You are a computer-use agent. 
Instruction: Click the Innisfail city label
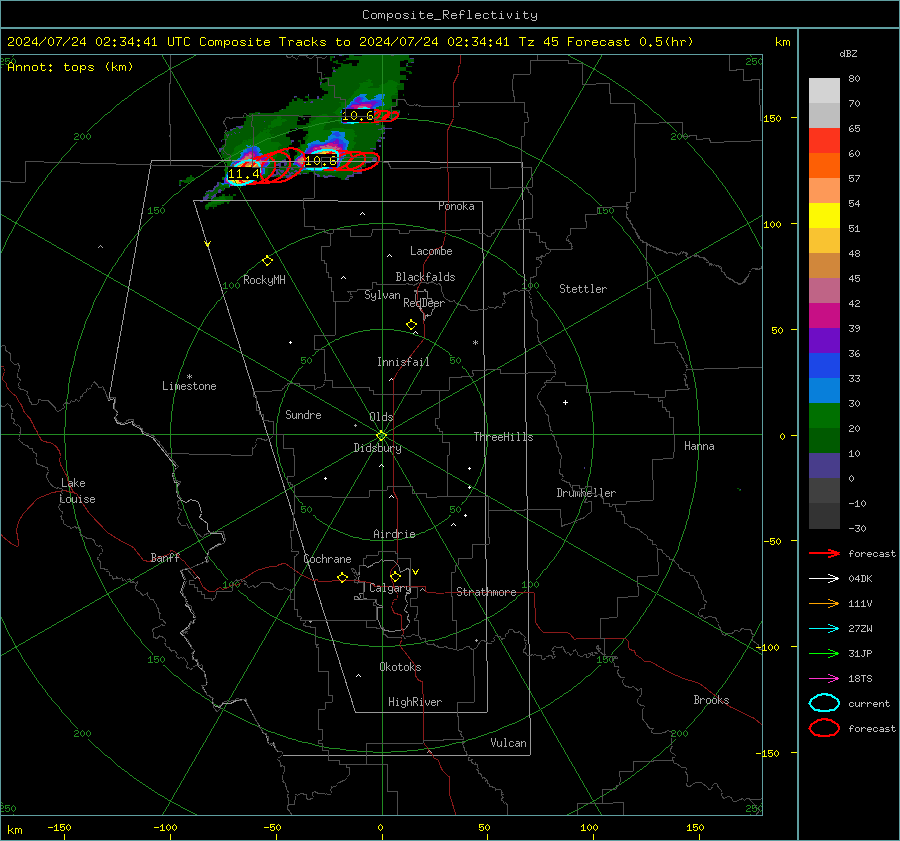click(403, 362)
